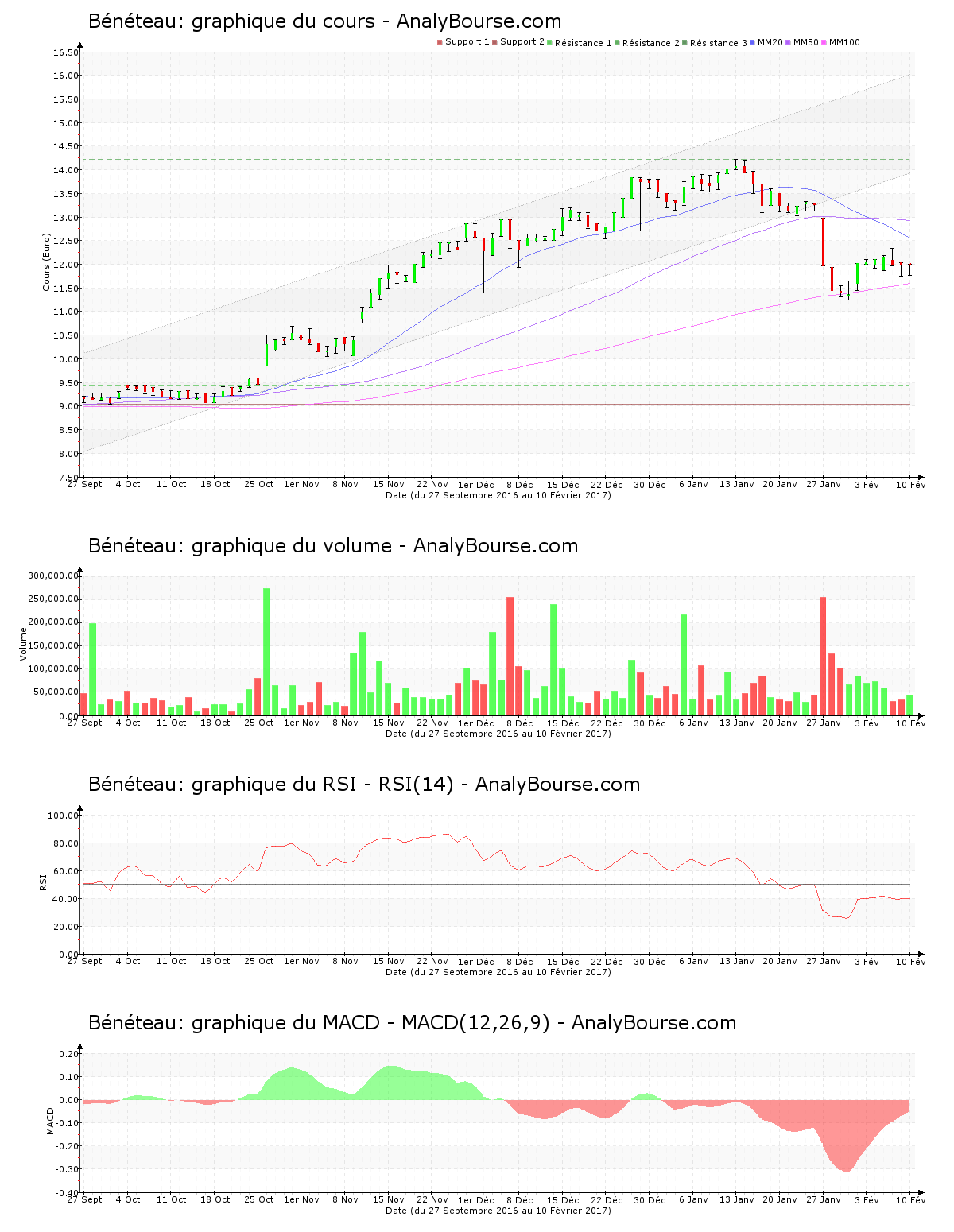The image size is (954, 1232).
Task: Click the 100.00 tick on the RSI axis
Action: coord(64,816)
